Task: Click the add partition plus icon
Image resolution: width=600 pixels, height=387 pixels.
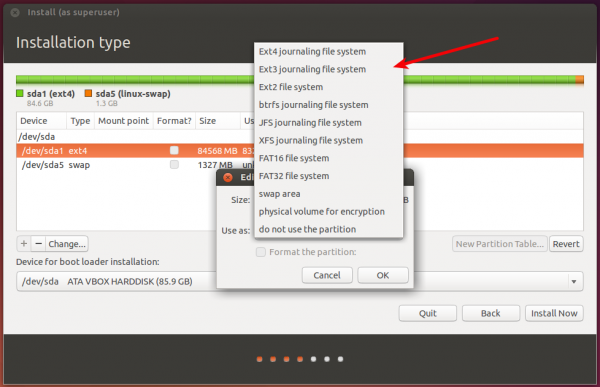Action: [x=24, y=244]
